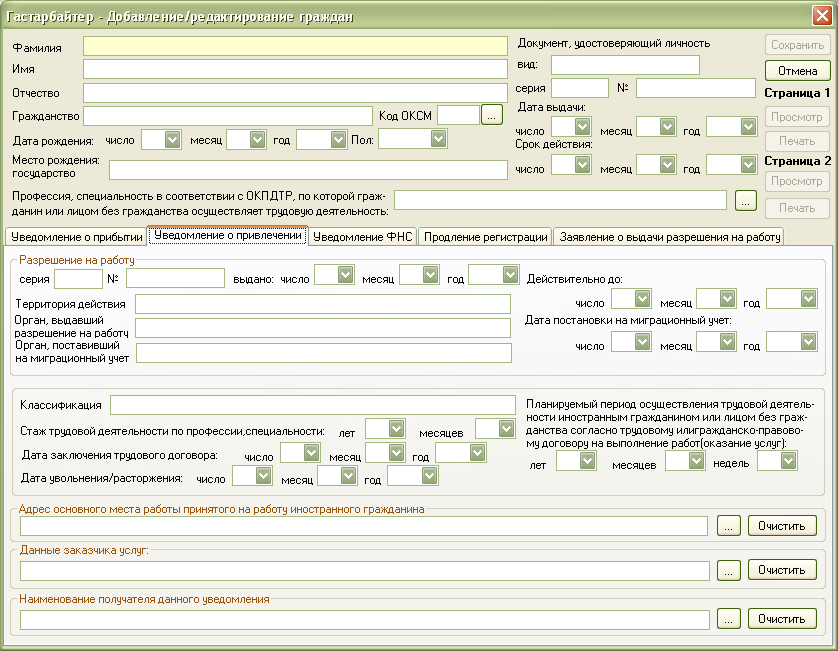Clear the notification recipient name with Очистить
This screenshot has width=838, height=651.
782,619
